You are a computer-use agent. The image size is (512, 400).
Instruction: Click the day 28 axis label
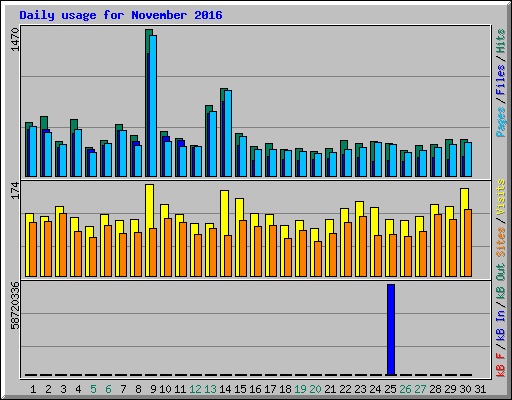point(435,389)
